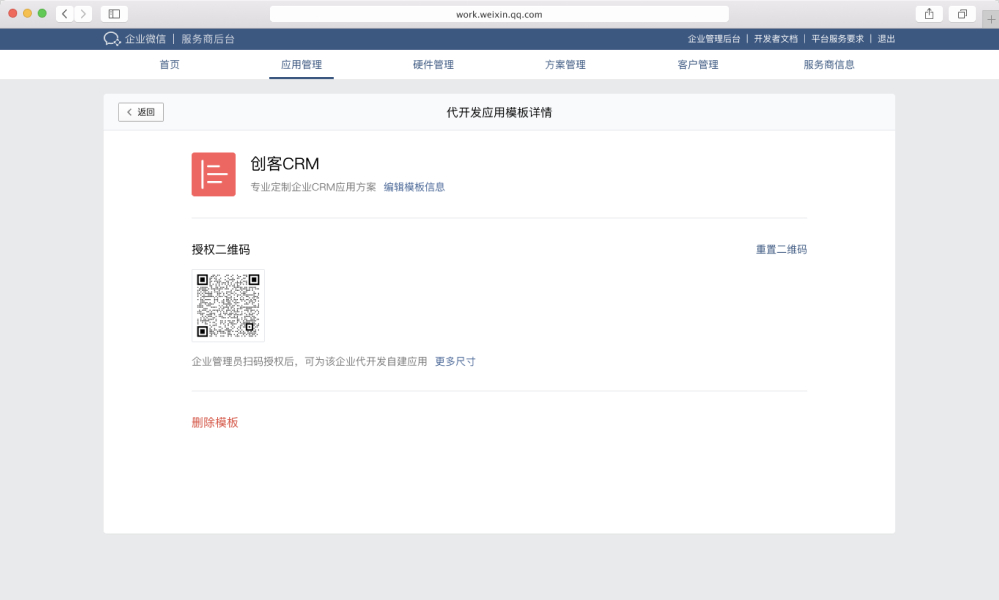This screenshot has height=600, width=999.
Task: Click the red 创客CRM app icon
Action: 213,174
